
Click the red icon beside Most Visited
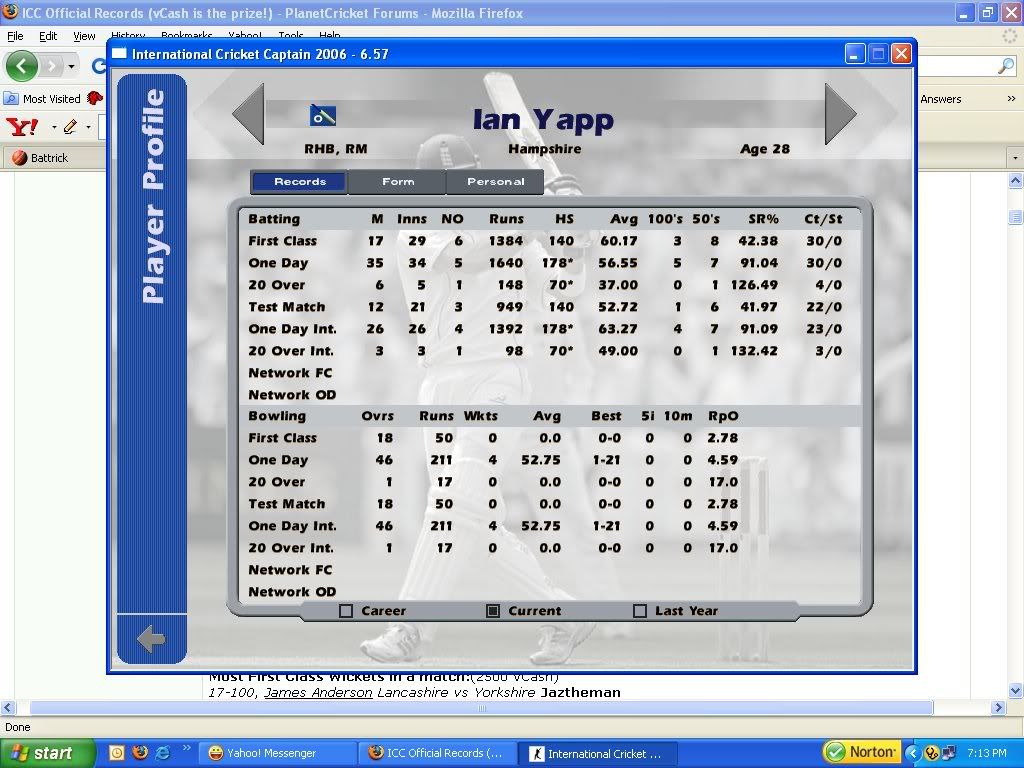[95, 99]
